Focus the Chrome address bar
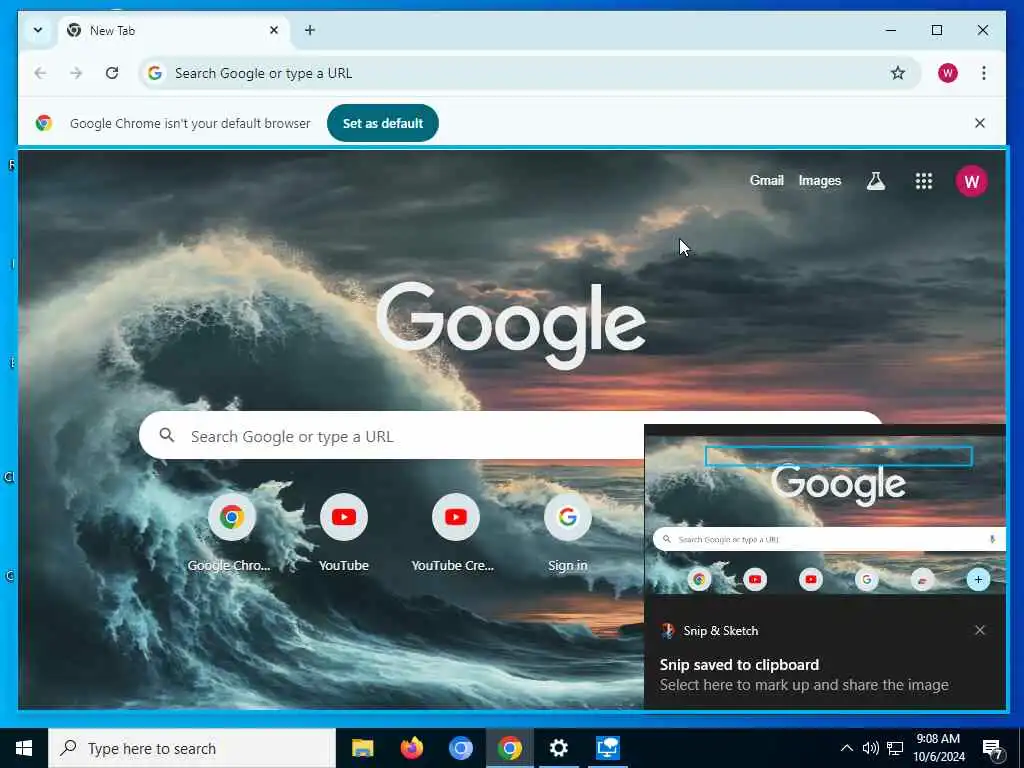1024x768 pixels. coord(530,73)
